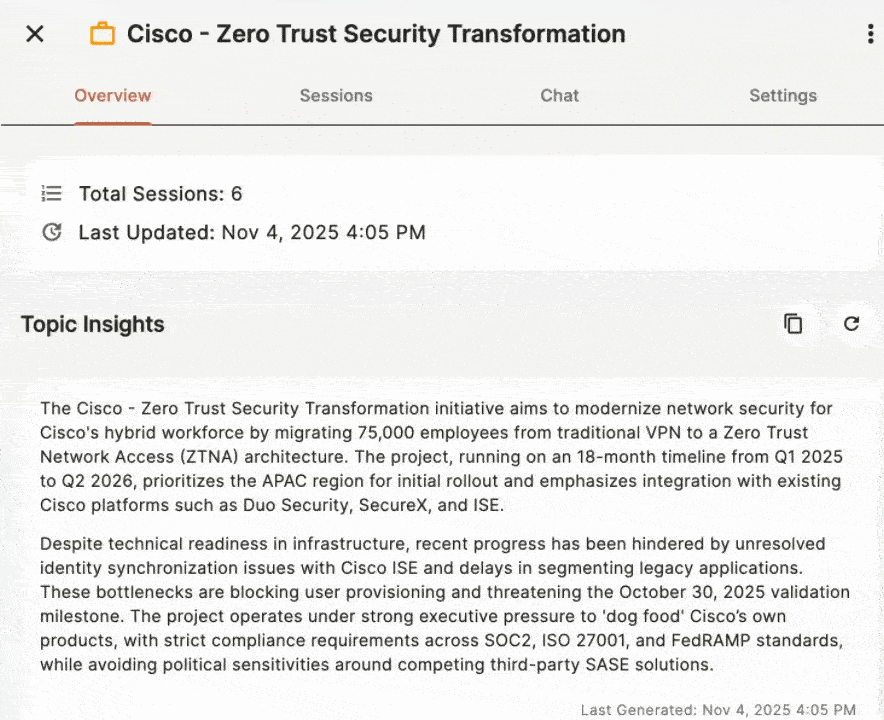Select the Overview tab
Image resolution: width=884 pixels, height=720 pixels.
[113, 96]
